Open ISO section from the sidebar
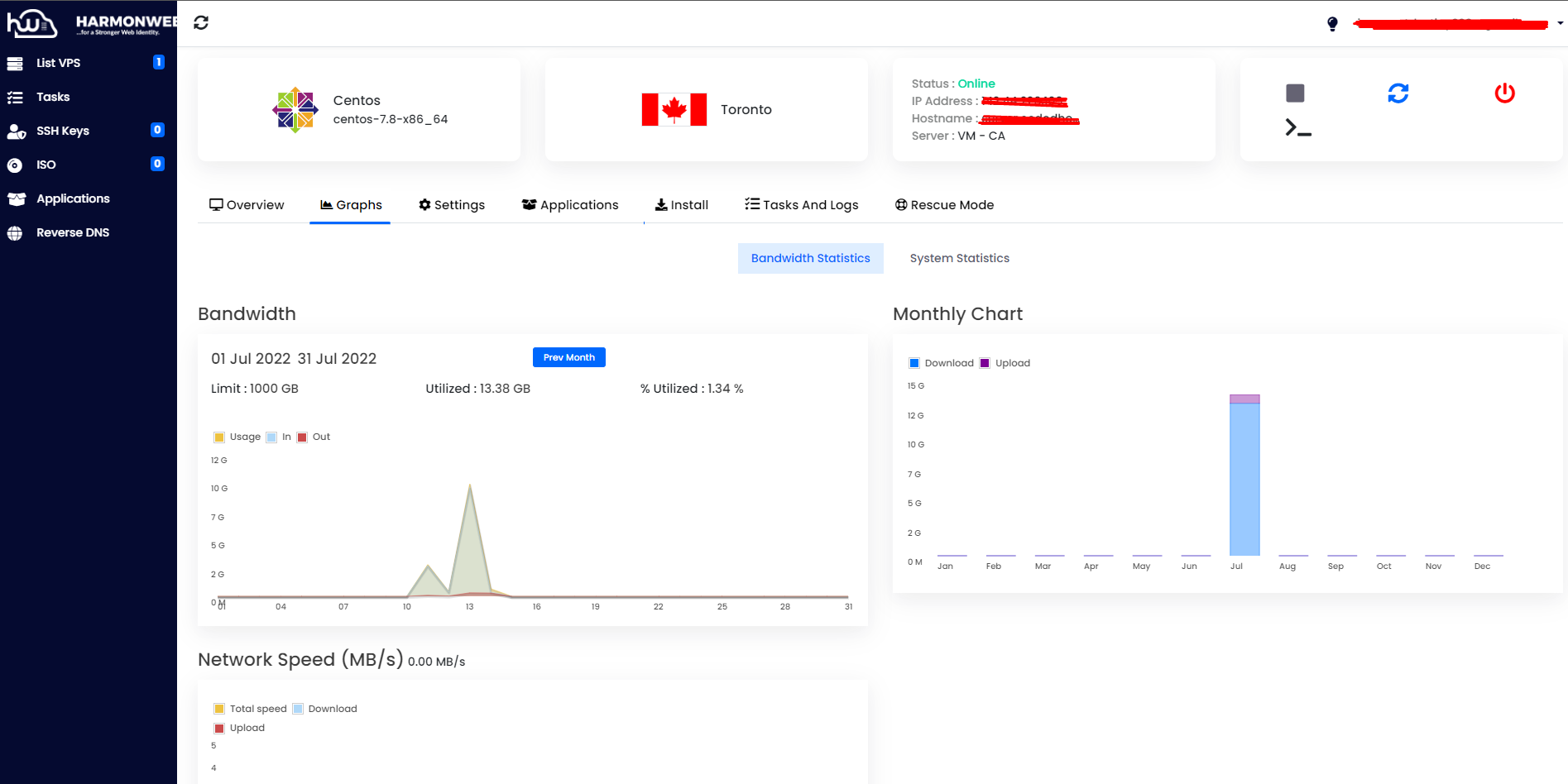The width and height of the screenshot is (1568, 784). click(14, 165)
